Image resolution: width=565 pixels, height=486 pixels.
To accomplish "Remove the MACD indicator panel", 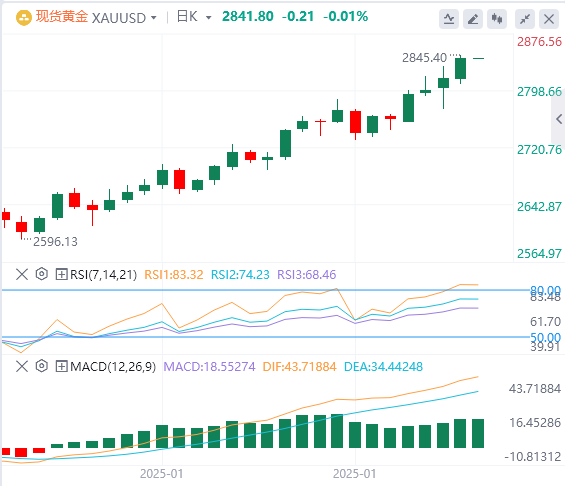I will (x=22, y=367).
